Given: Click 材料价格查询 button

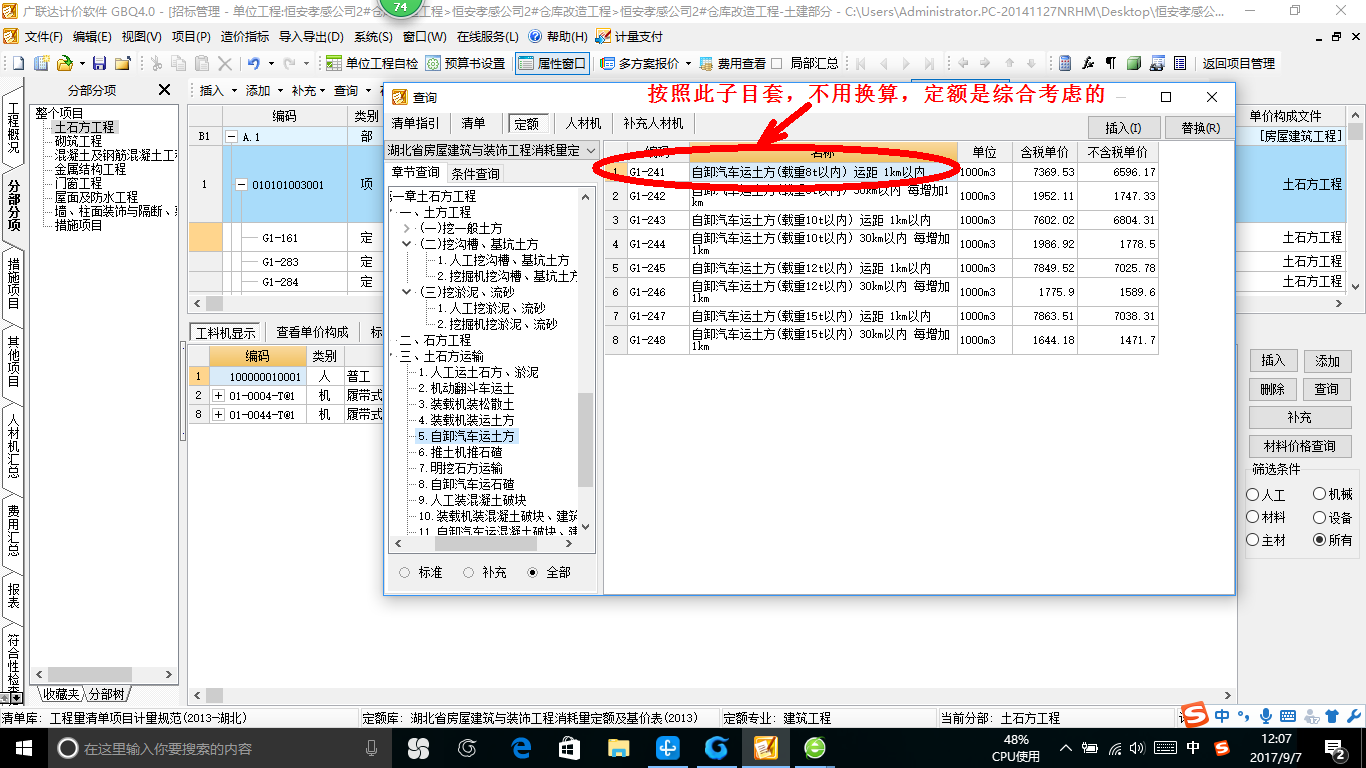Looking at the screenshot, I should point(1299,446).
